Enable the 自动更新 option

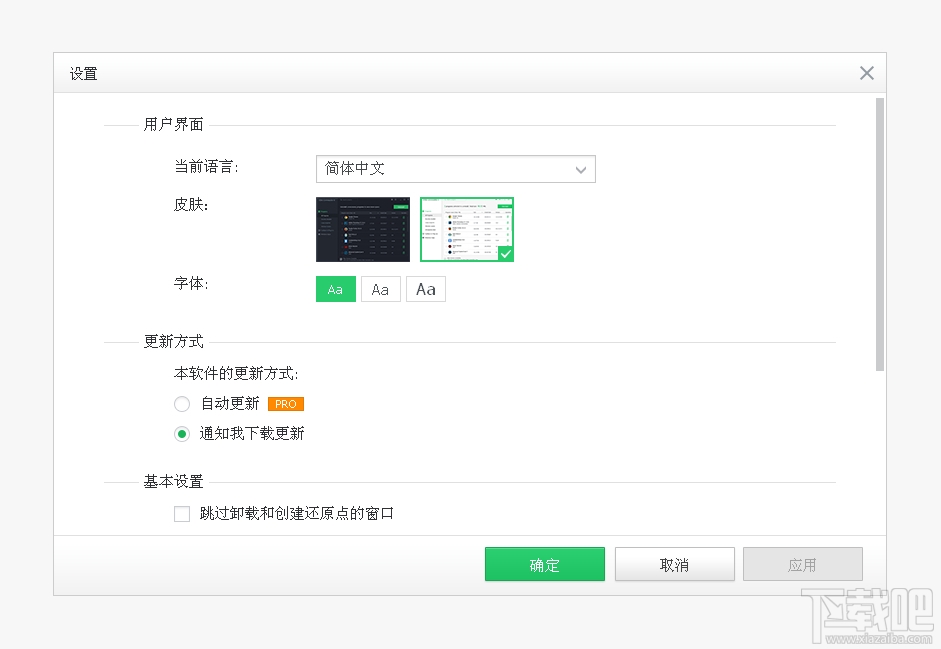(181, 404)
